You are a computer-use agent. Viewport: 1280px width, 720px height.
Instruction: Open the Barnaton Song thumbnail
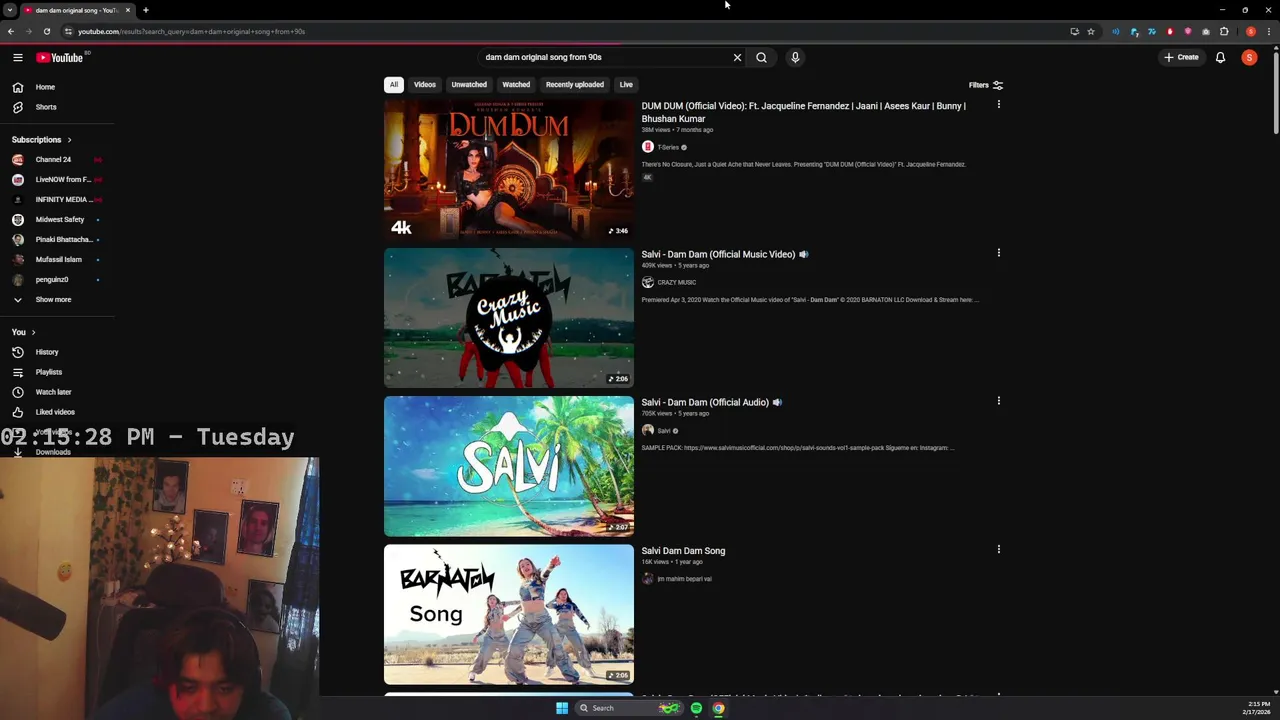[x=509, y=614]
